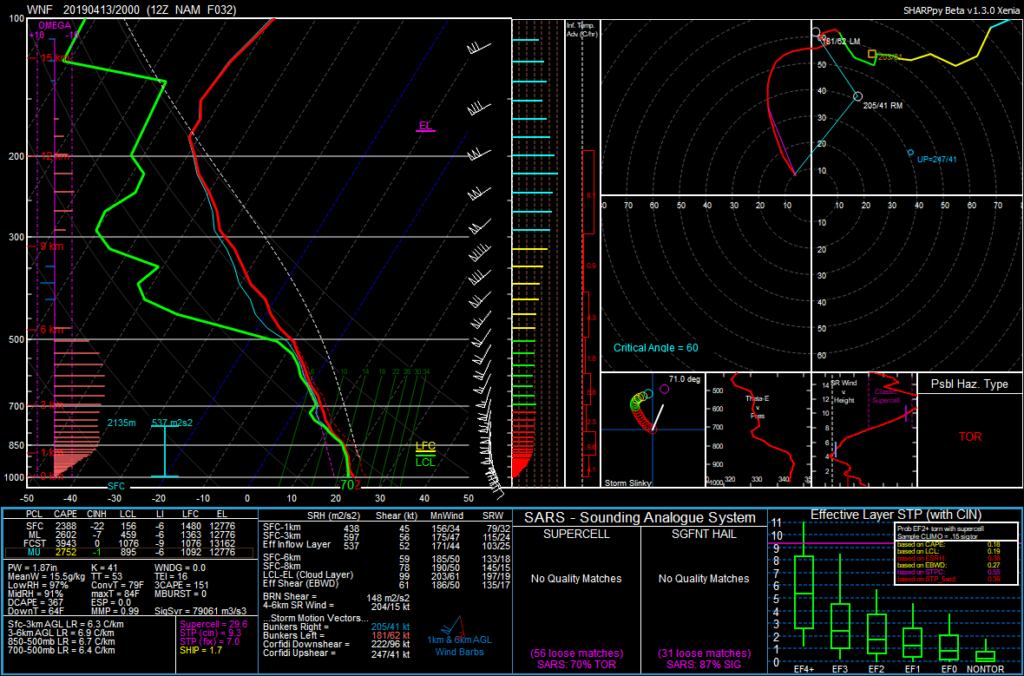Click the Corfidi upshear UP marker
Viewport: 1024px width, 676px height.
tap(910, 153)
